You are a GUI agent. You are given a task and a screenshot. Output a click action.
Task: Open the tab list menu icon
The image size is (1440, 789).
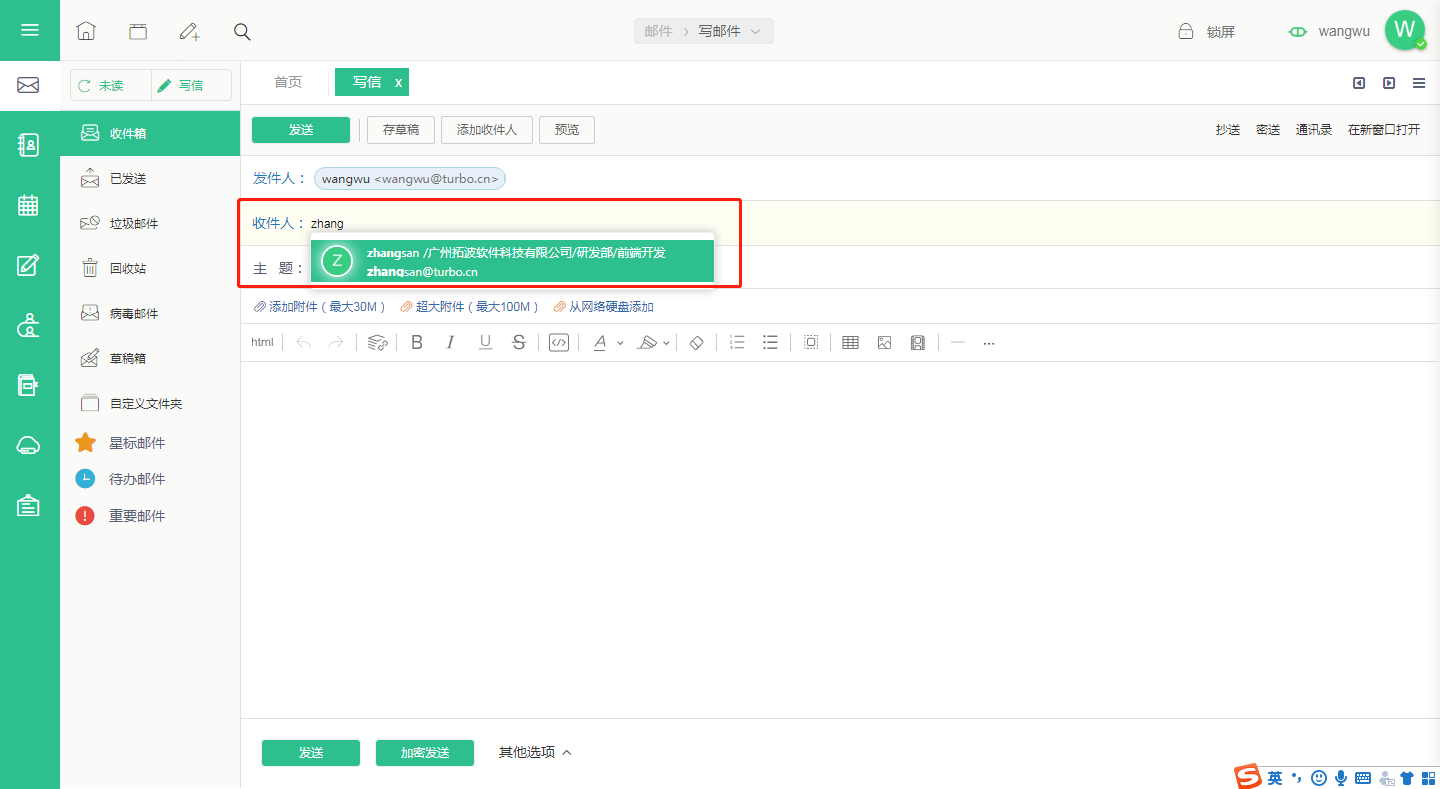(1419, 83)
